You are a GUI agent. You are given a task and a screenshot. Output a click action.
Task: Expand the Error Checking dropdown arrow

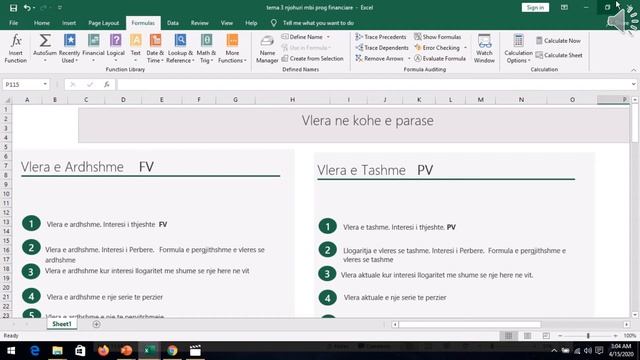465,48
